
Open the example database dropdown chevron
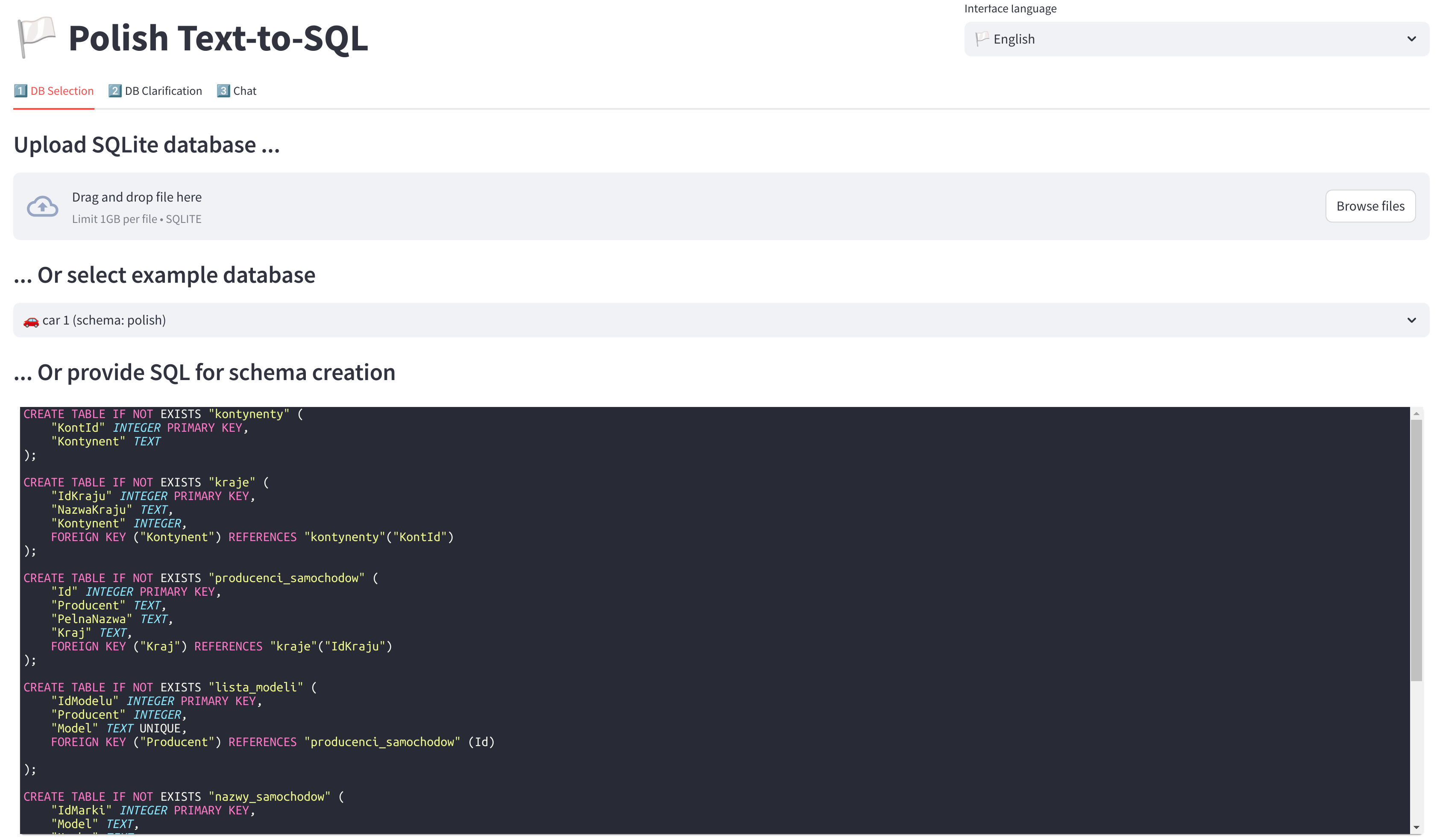pyautogui.click(x=1411, y=320)
